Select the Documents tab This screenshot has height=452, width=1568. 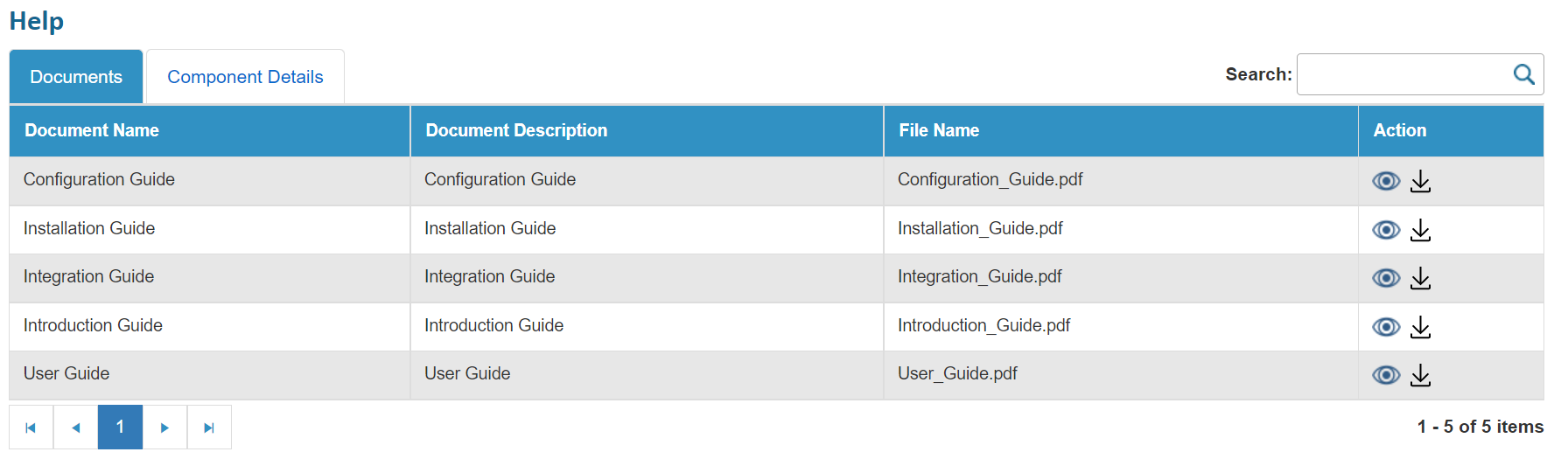[76, 77]
